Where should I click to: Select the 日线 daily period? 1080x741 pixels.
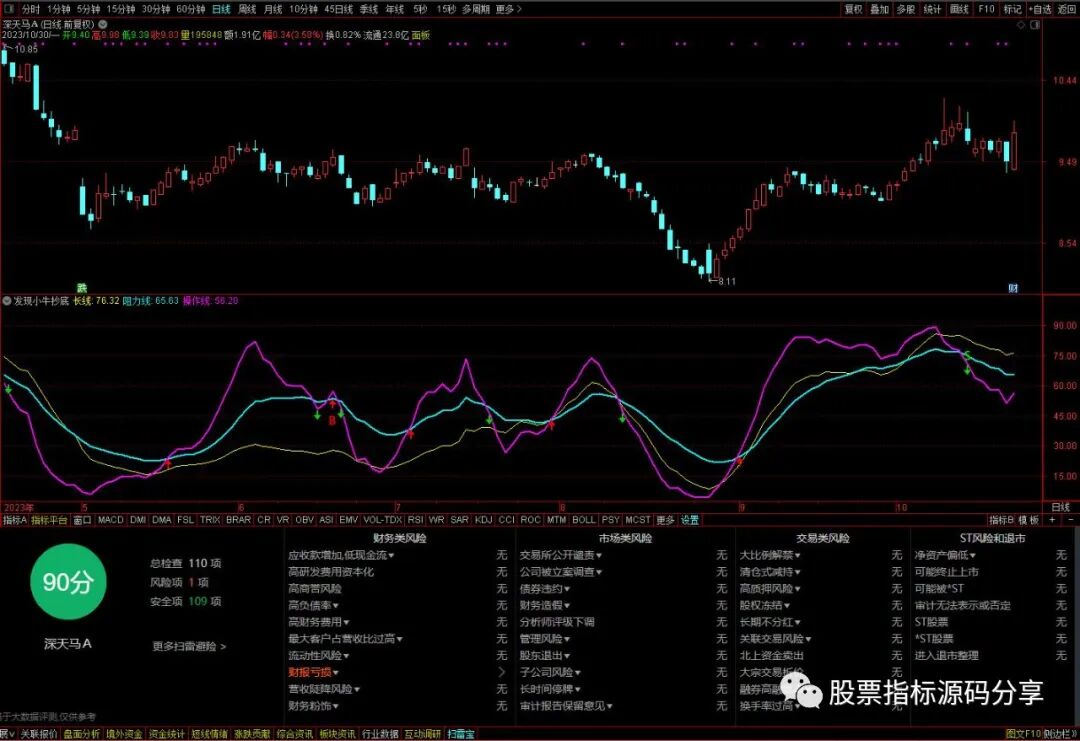click(221, 9)
